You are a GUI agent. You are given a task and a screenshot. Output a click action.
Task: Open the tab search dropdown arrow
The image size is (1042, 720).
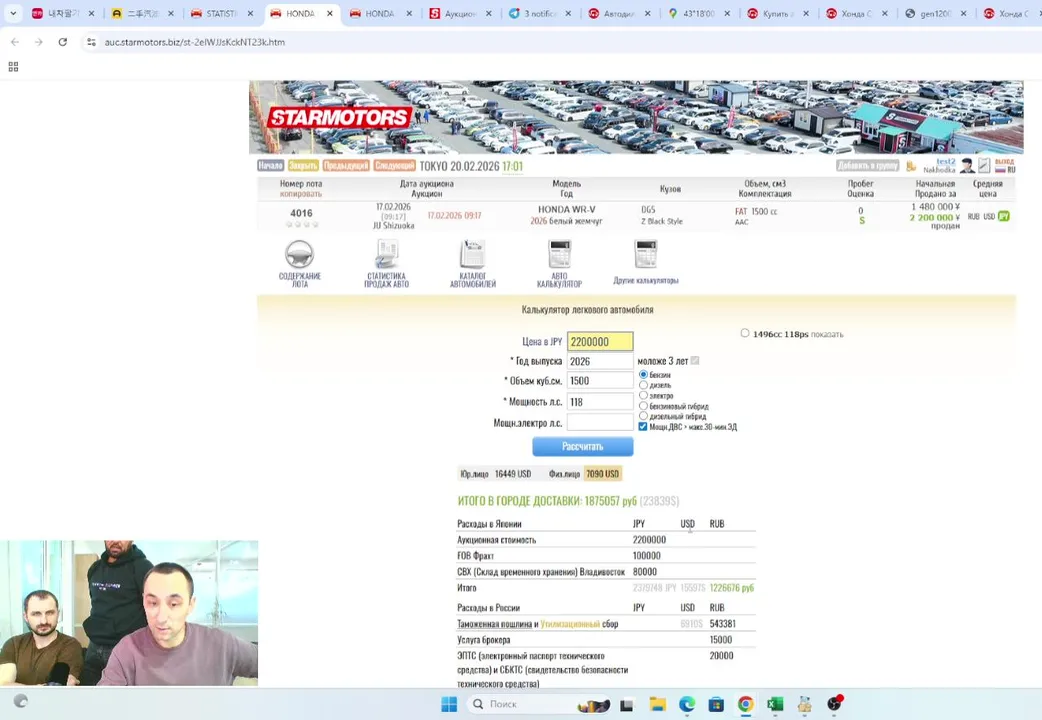[x=13, y=13]
